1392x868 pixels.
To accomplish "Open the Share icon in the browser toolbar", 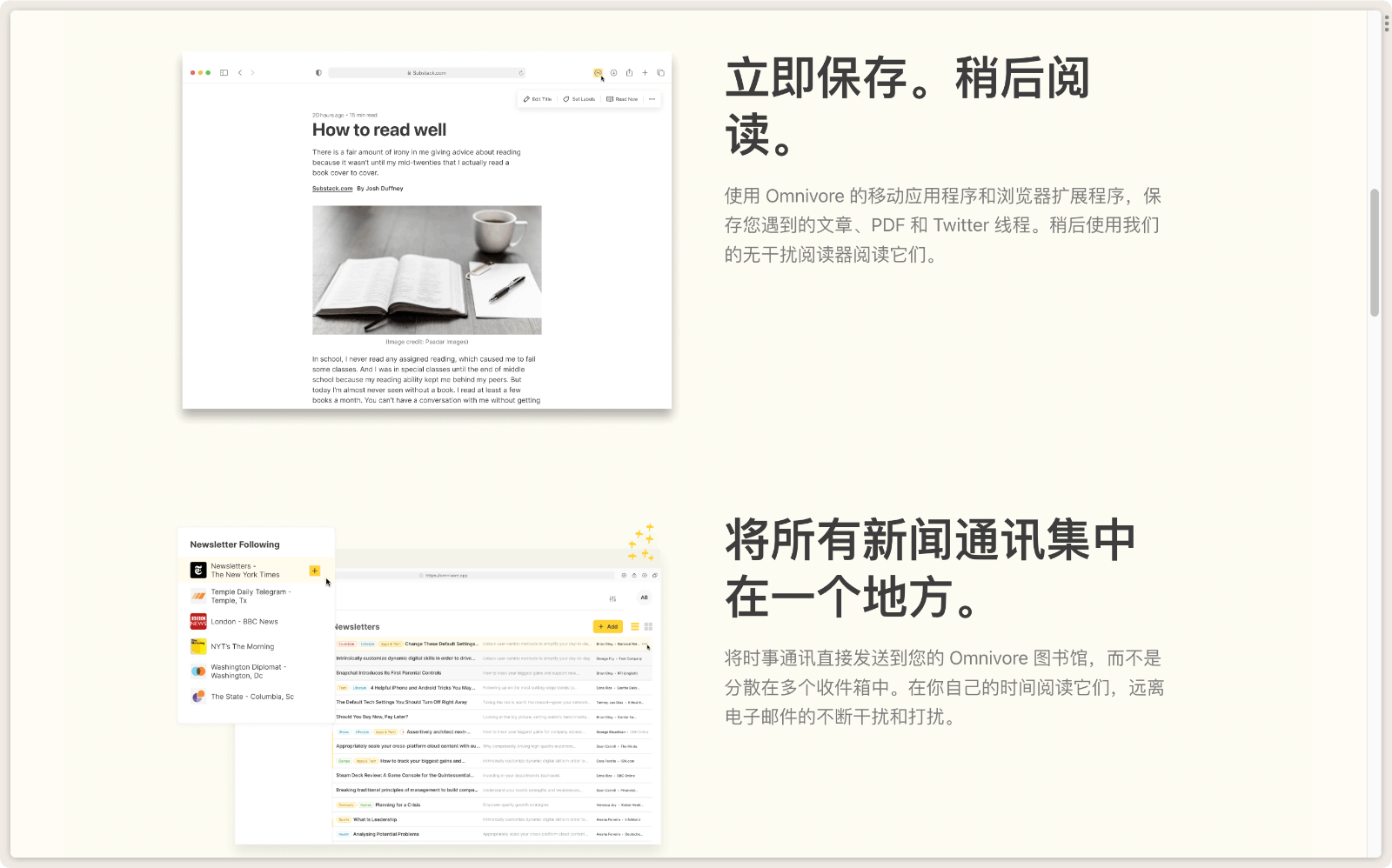I will click(x=630, y=73).
